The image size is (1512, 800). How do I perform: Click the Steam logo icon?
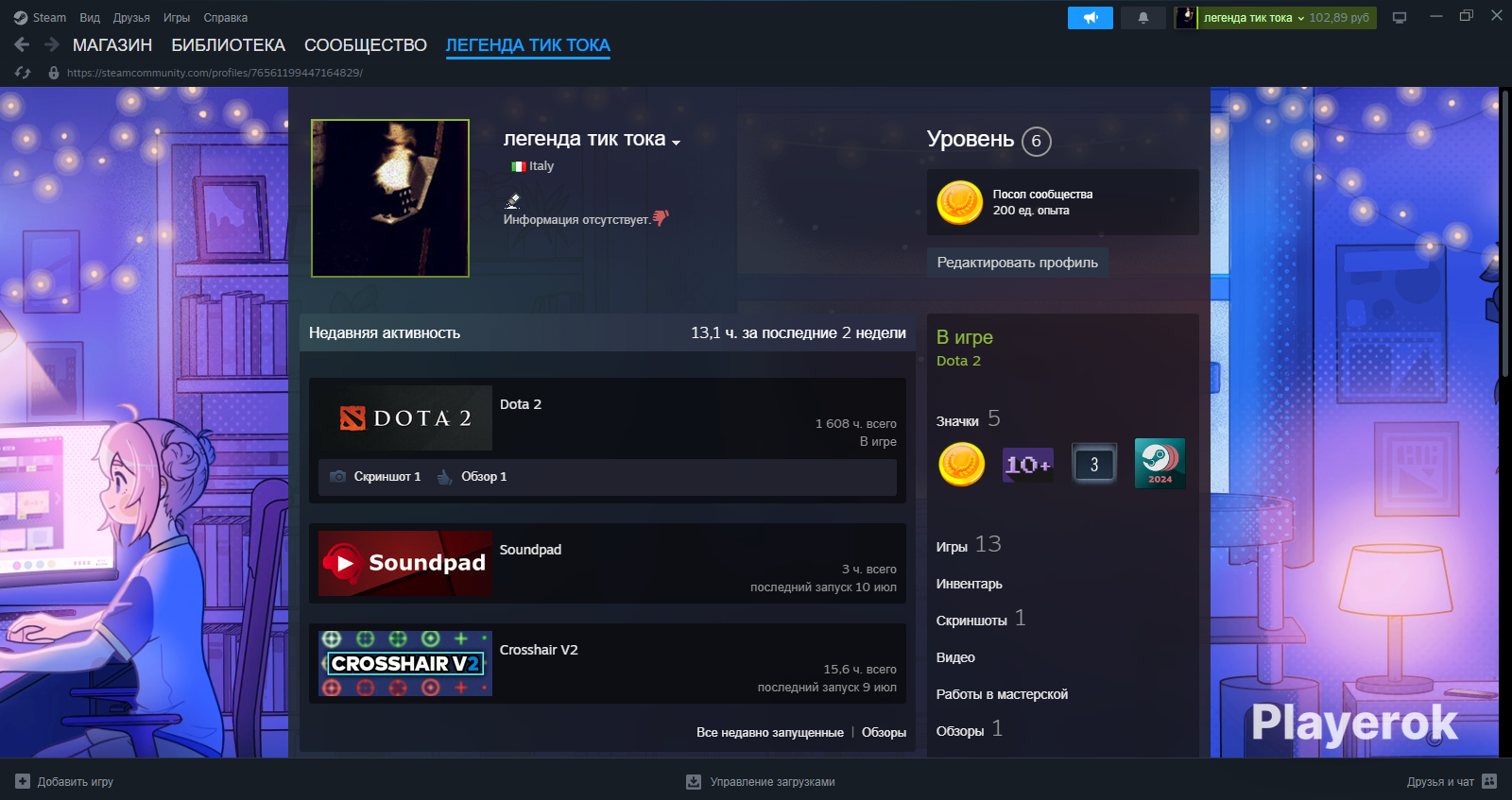click(21, 18)
